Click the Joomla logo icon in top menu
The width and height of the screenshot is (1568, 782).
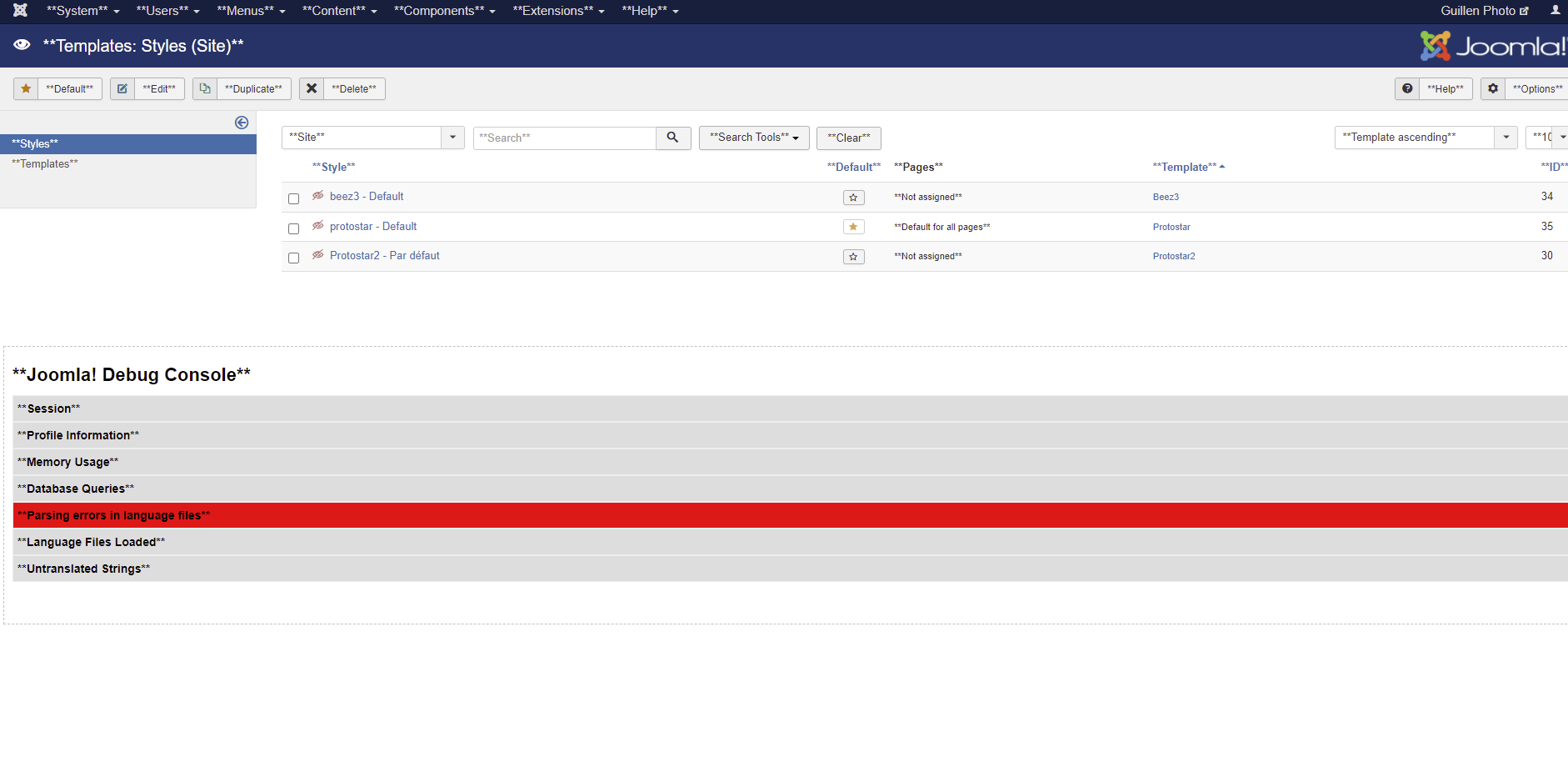pos(21,11)
